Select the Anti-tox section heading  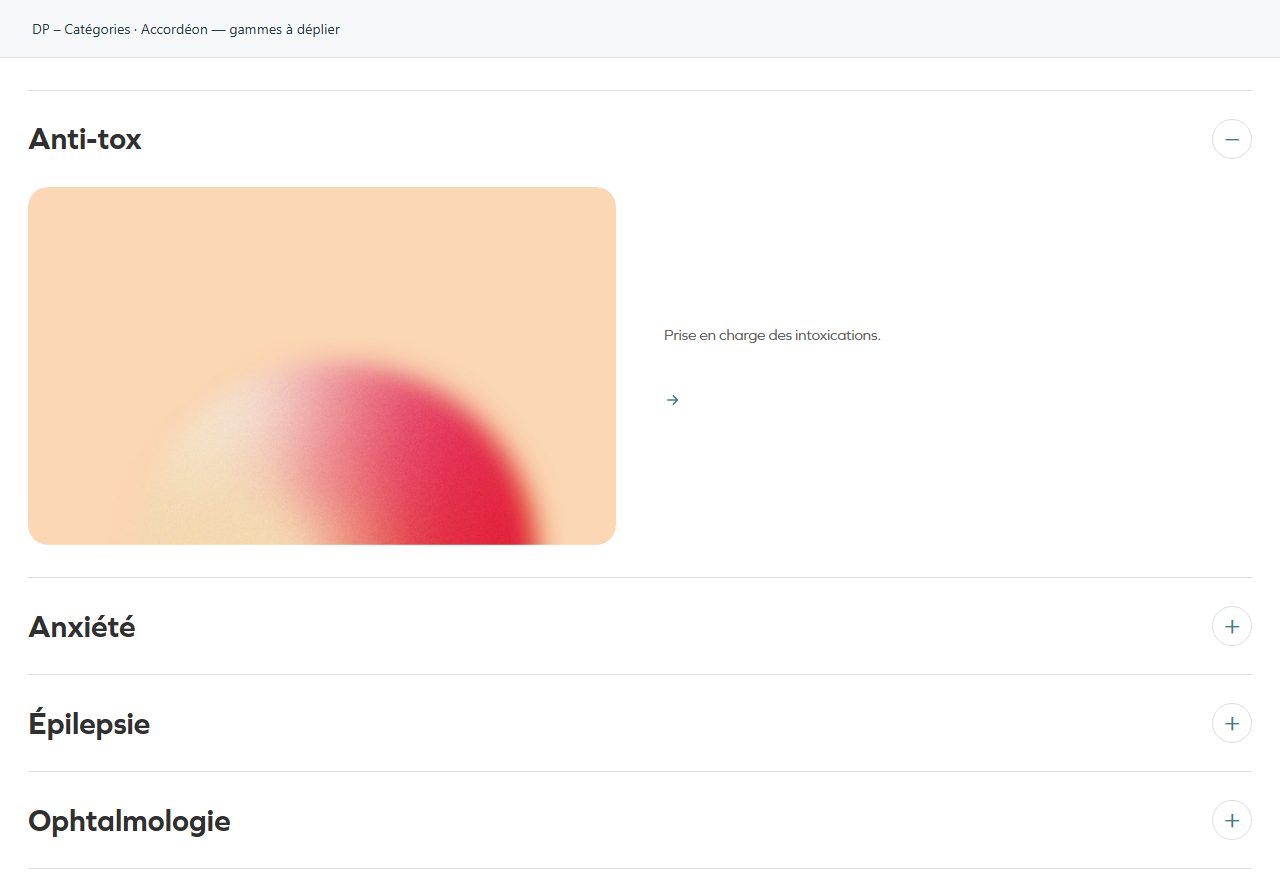[85, 139]
